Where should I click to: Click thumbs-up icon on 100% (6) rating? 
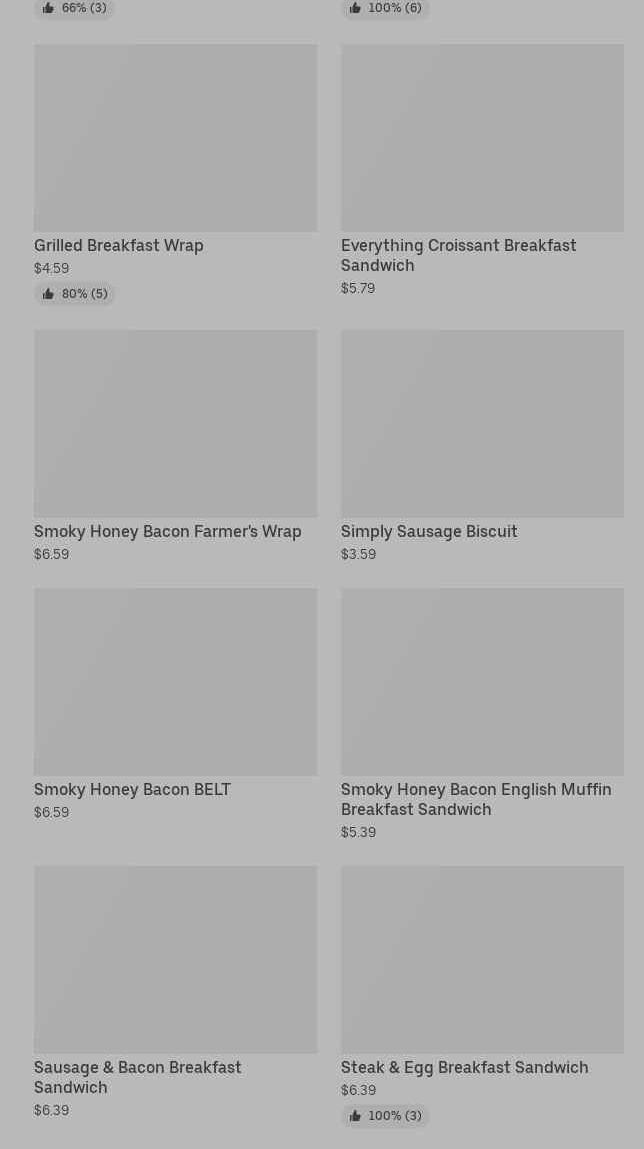coord(355,8)
